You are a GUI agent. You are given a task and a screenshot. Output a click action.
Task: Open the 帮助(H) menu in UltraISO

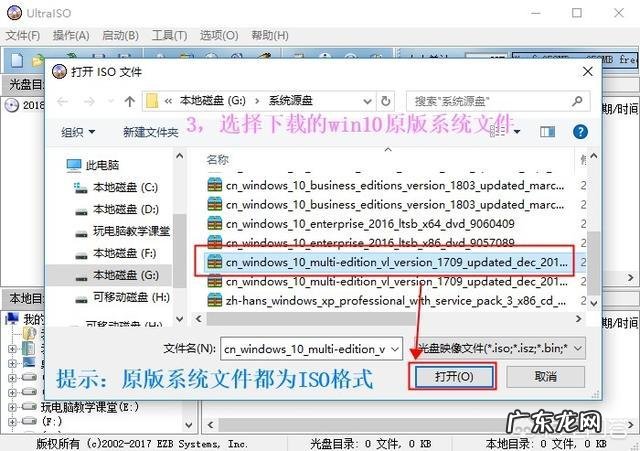(270, 36)
